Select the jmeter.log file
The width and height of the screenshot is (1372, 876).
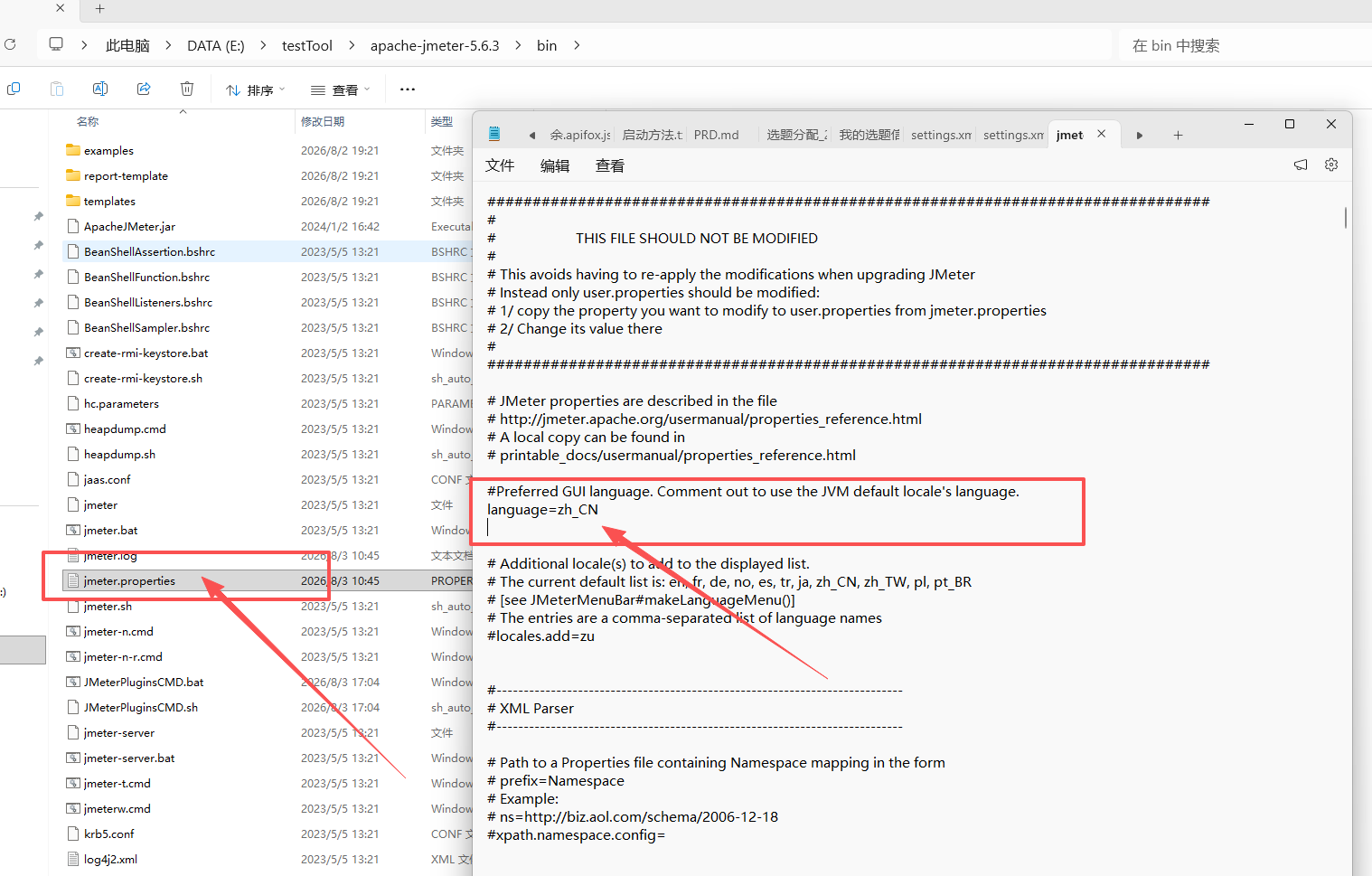coord(110,555)
